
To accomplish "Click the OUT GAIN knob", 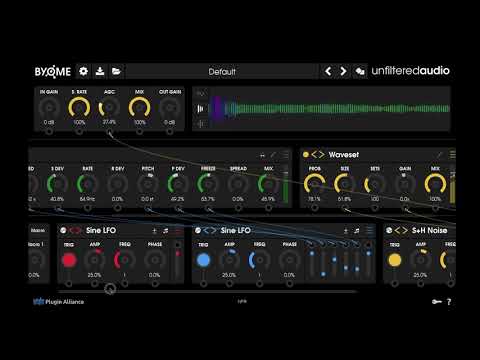I will 170,107.
